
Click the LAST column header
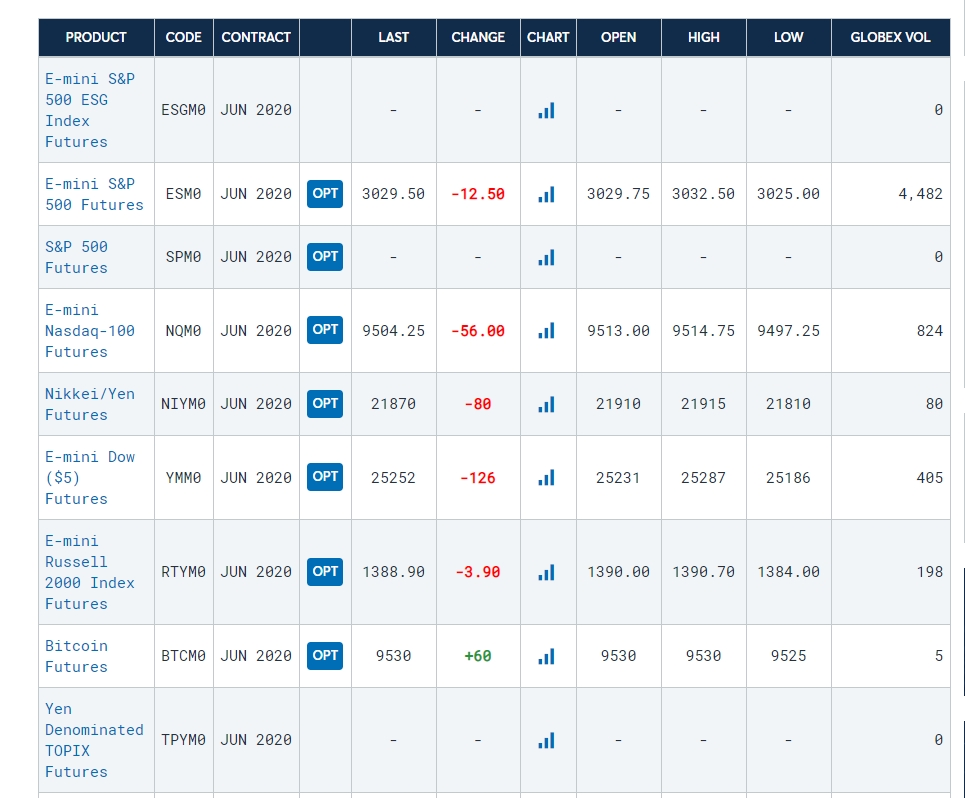tap(394, 38)
